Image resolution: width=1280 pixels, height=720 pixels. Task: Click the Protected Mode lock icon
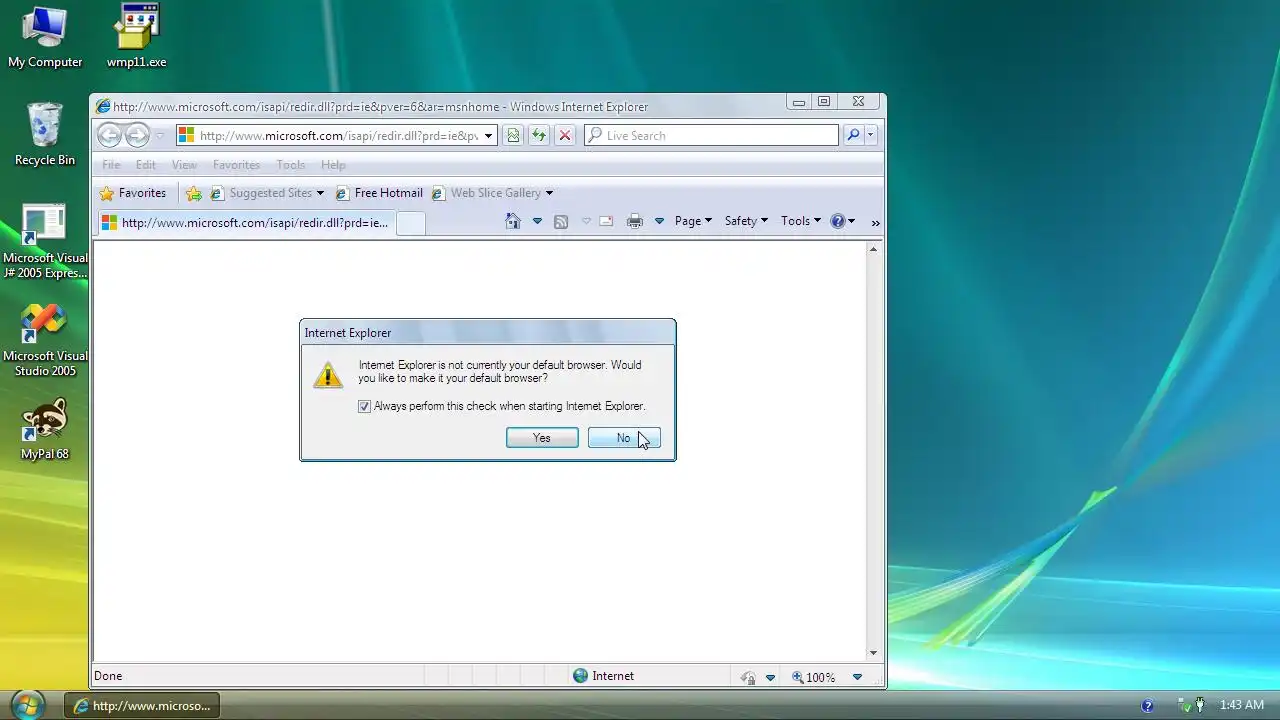[748, 677]
